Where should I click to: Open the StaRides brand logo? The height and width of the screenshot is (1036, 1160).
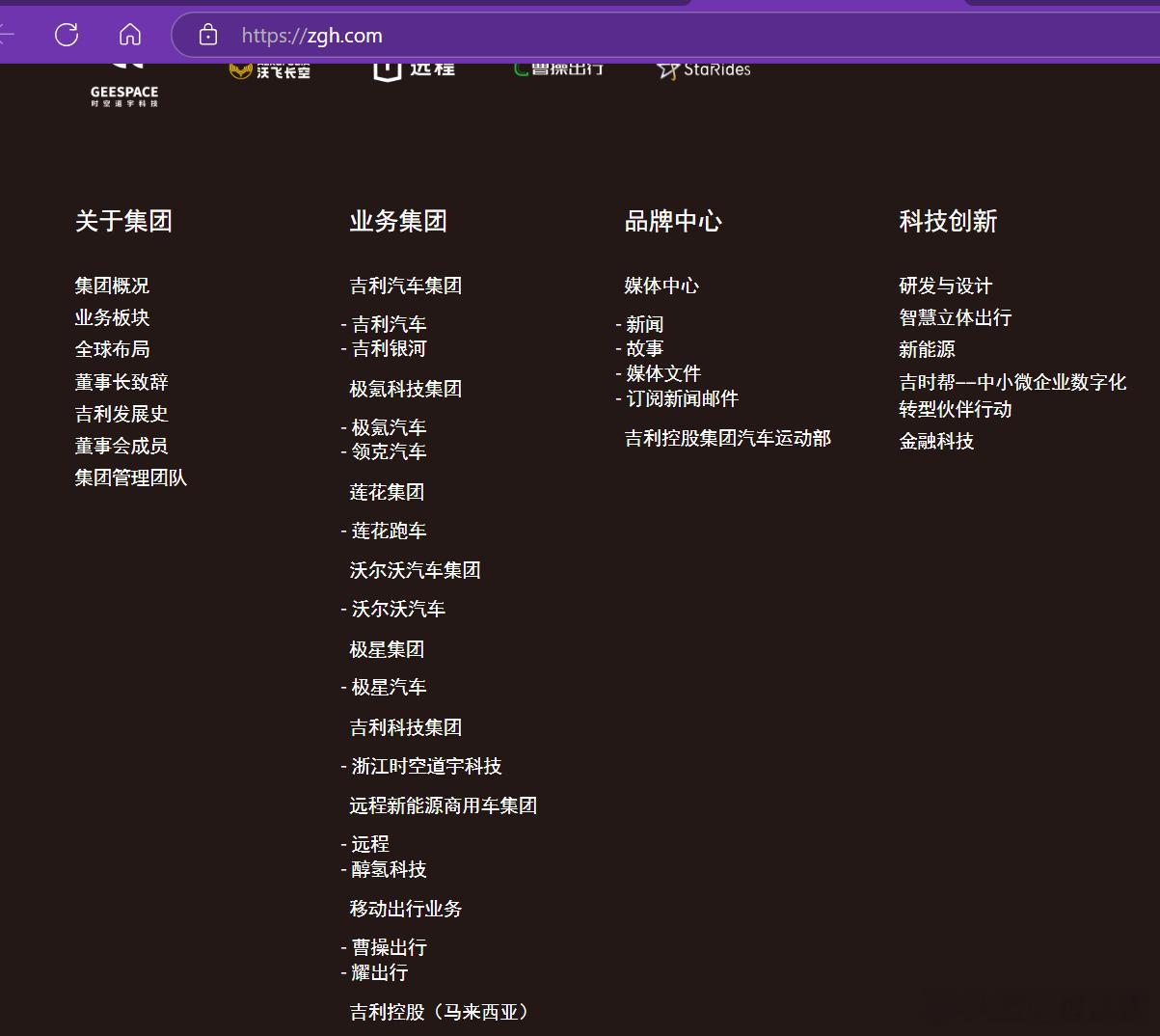coord(704,69)
